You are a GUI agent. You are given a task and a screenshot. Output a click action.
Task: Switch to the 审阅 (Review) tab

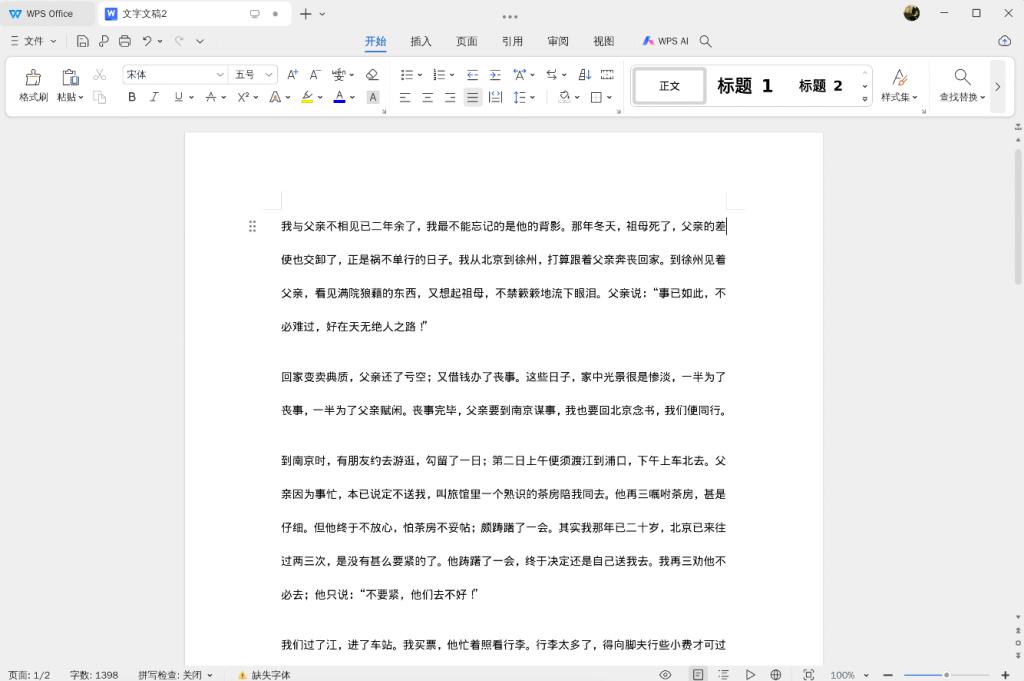(558, 41)
